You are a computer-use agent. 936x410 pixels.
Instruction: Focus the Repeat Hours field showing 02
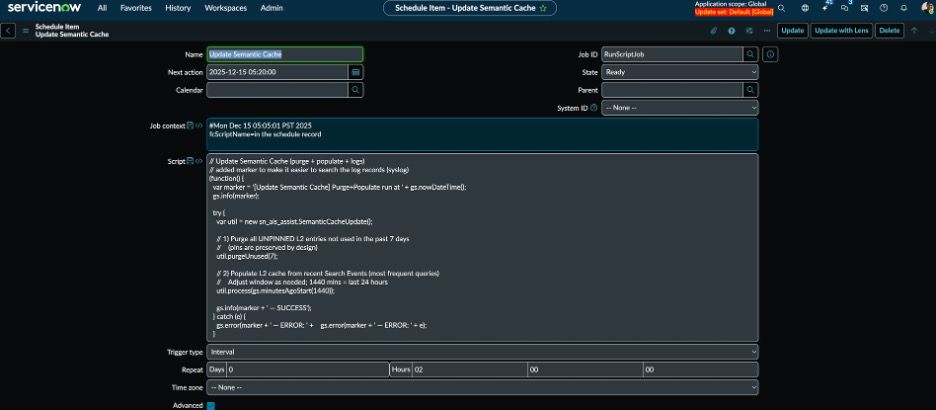tap(469, 369)
